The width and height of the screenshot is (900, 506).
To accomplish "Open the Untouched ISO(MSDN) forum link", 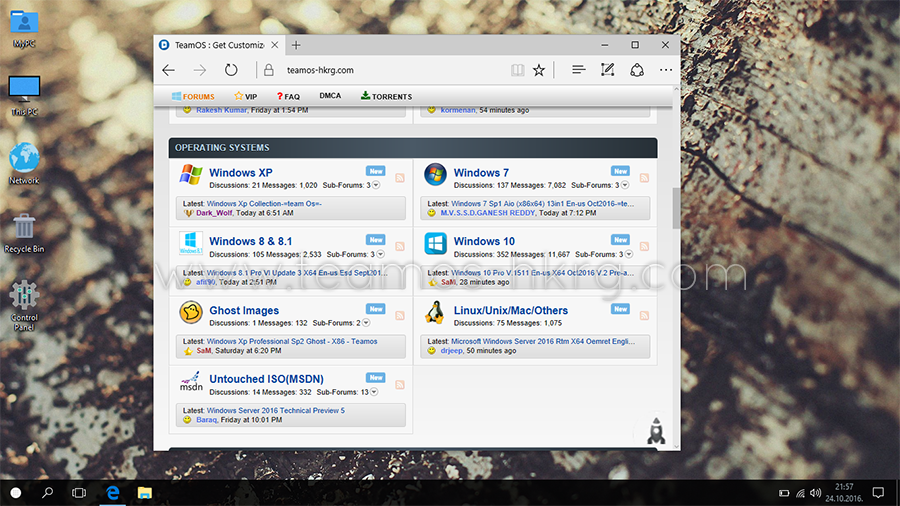I will (x=266, y=379).
